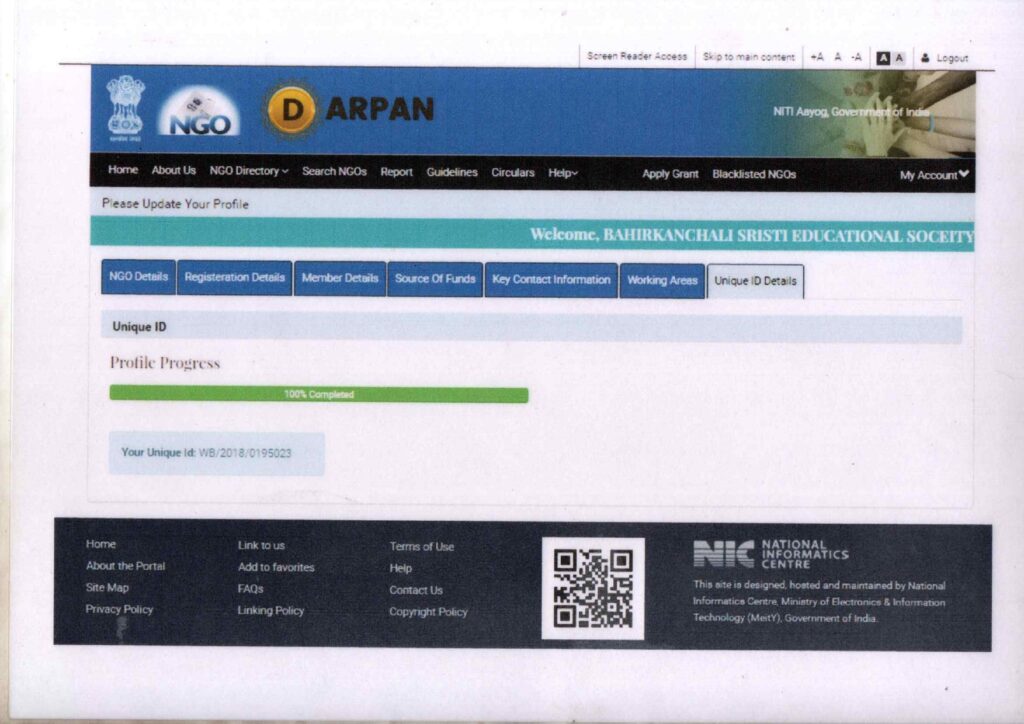Click Profile Progress heading
Viewport: 1024px width, 724px height.
coord(165,363)
